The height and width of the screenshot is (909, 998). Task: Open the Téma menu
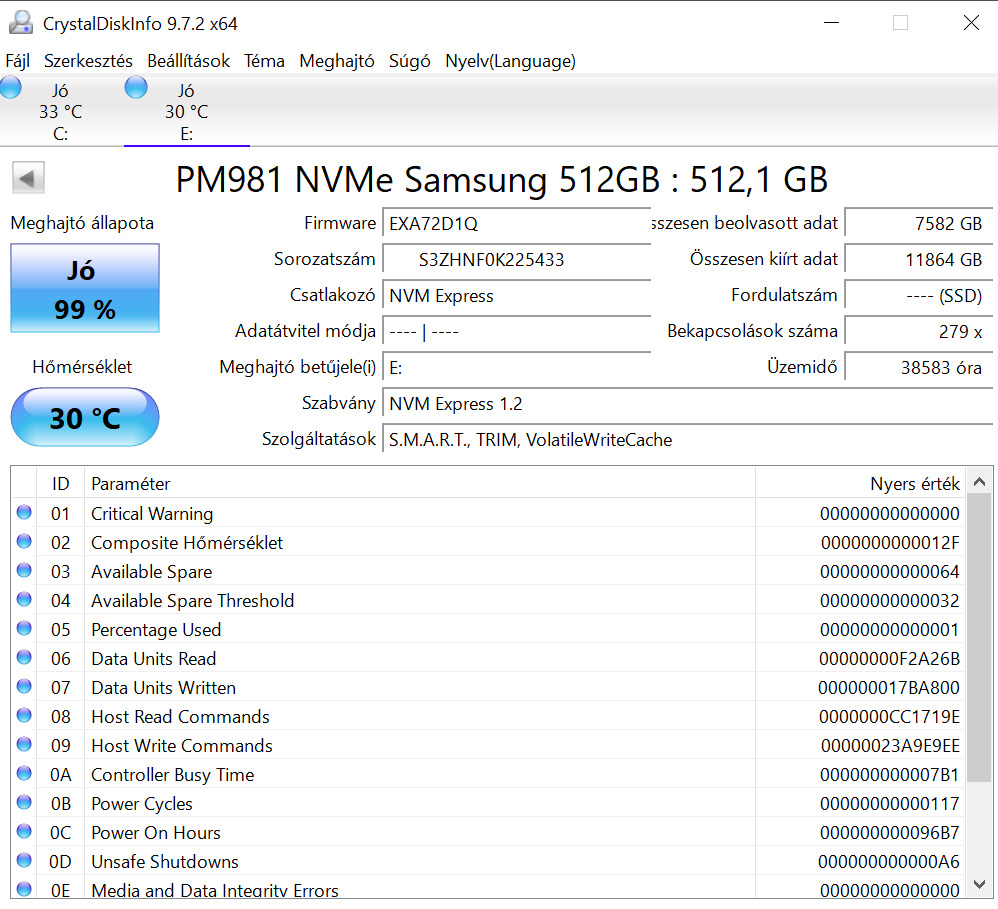coord(264,61)
